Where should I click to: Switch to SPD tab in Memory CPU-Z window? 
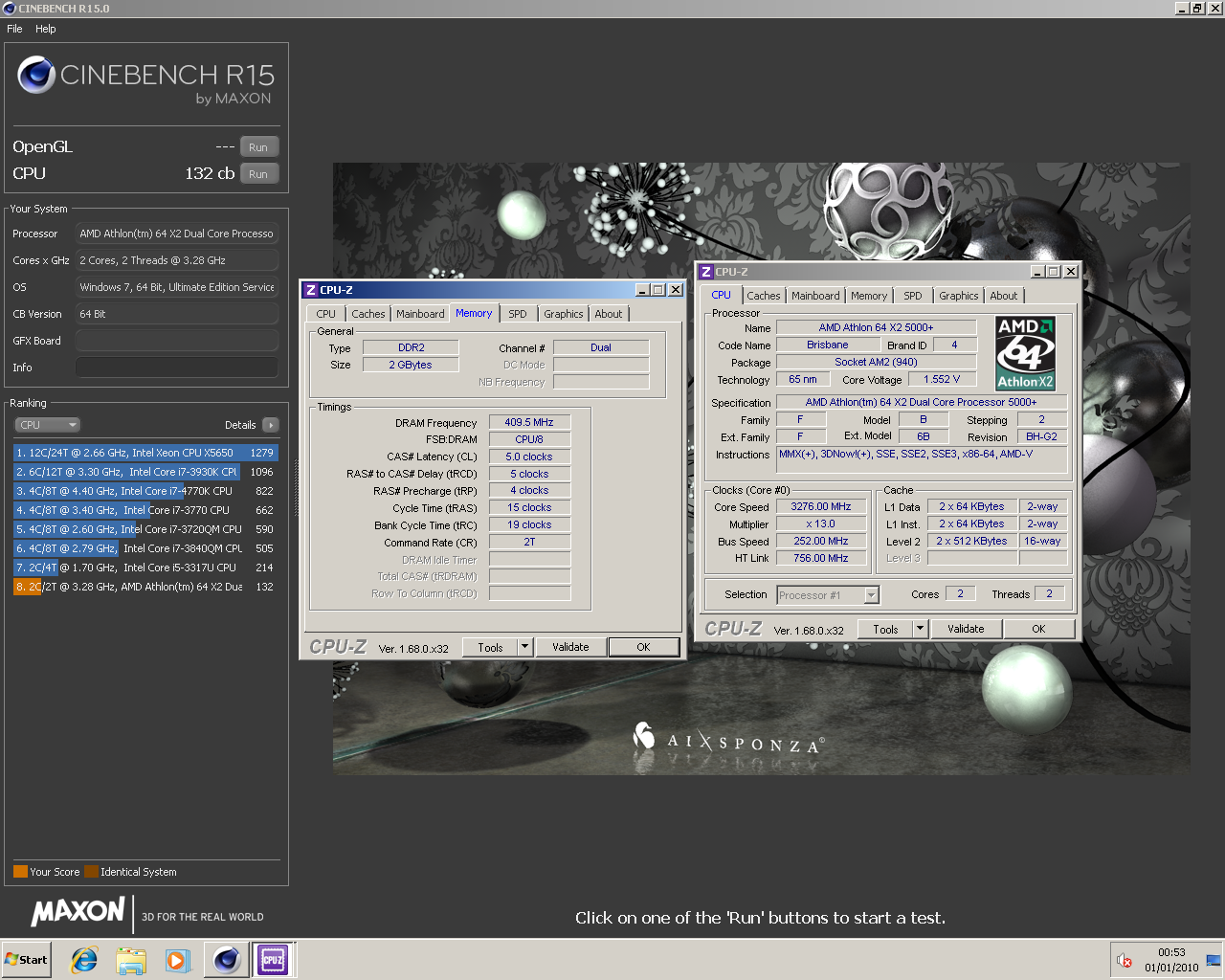[x=518, y=314]
